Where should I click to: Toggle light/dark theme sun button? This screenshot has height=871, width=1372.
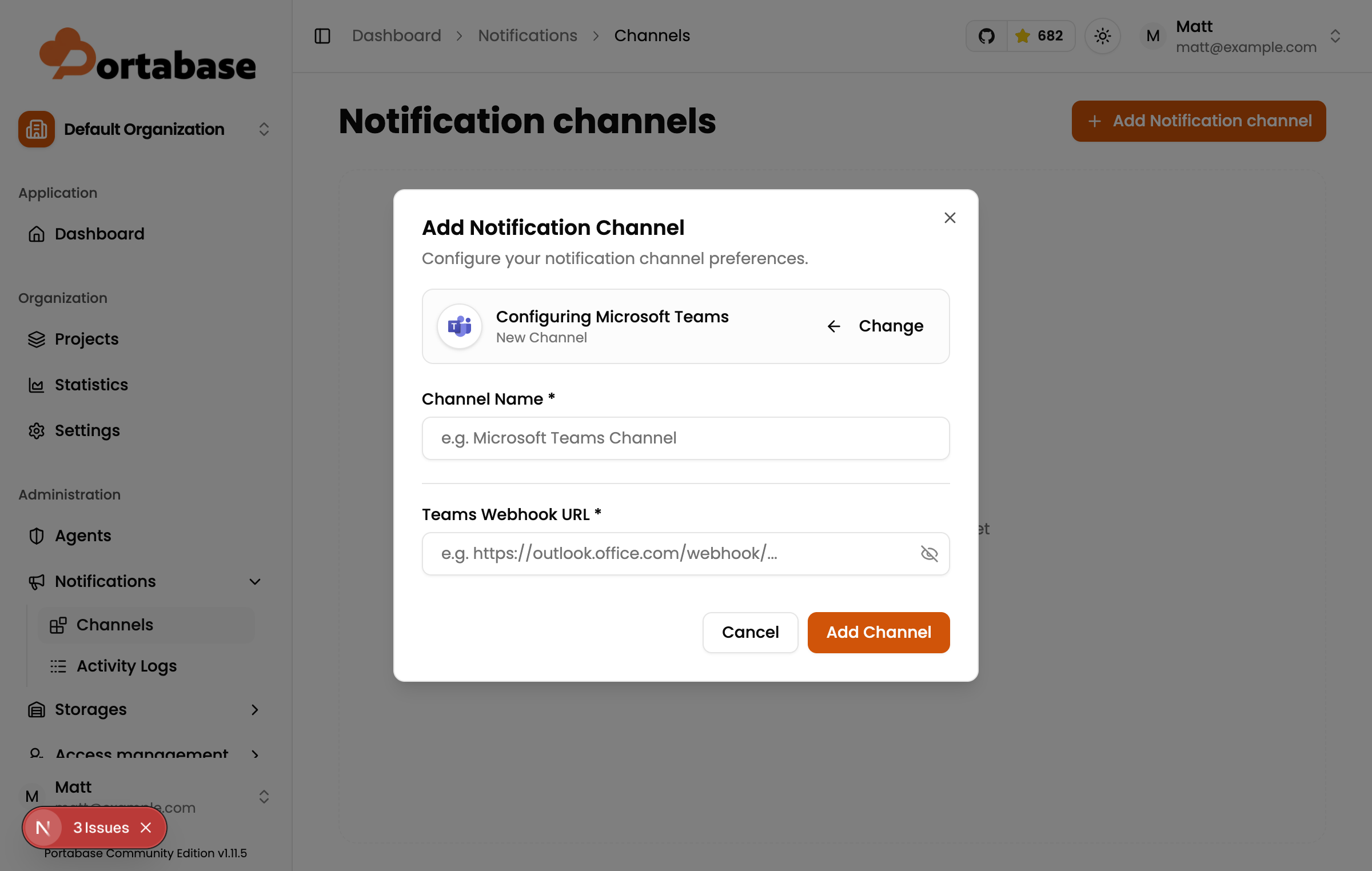coord(1102,36)
